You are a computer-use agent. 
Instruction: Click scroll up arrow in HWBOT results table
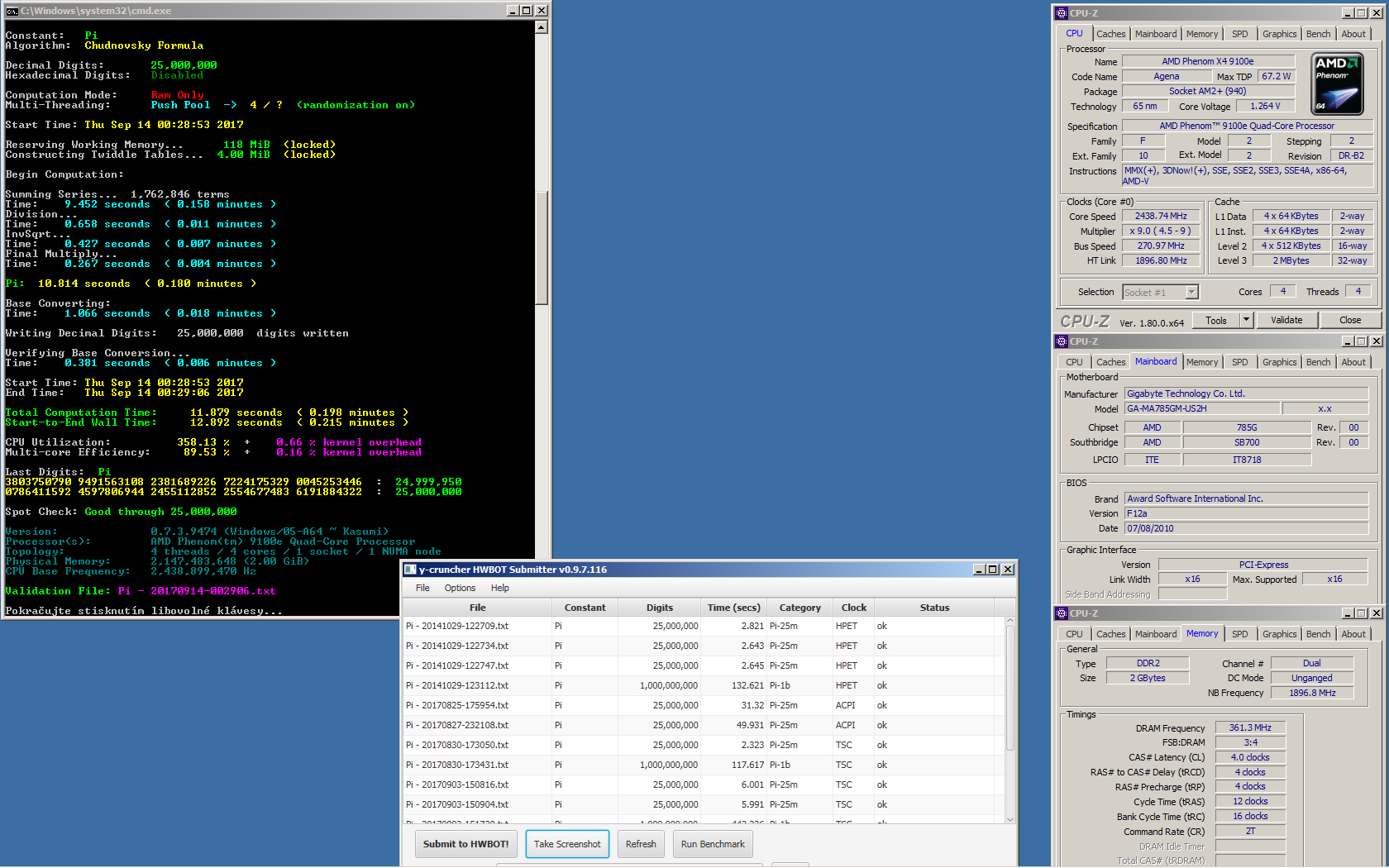(1010, 620)
